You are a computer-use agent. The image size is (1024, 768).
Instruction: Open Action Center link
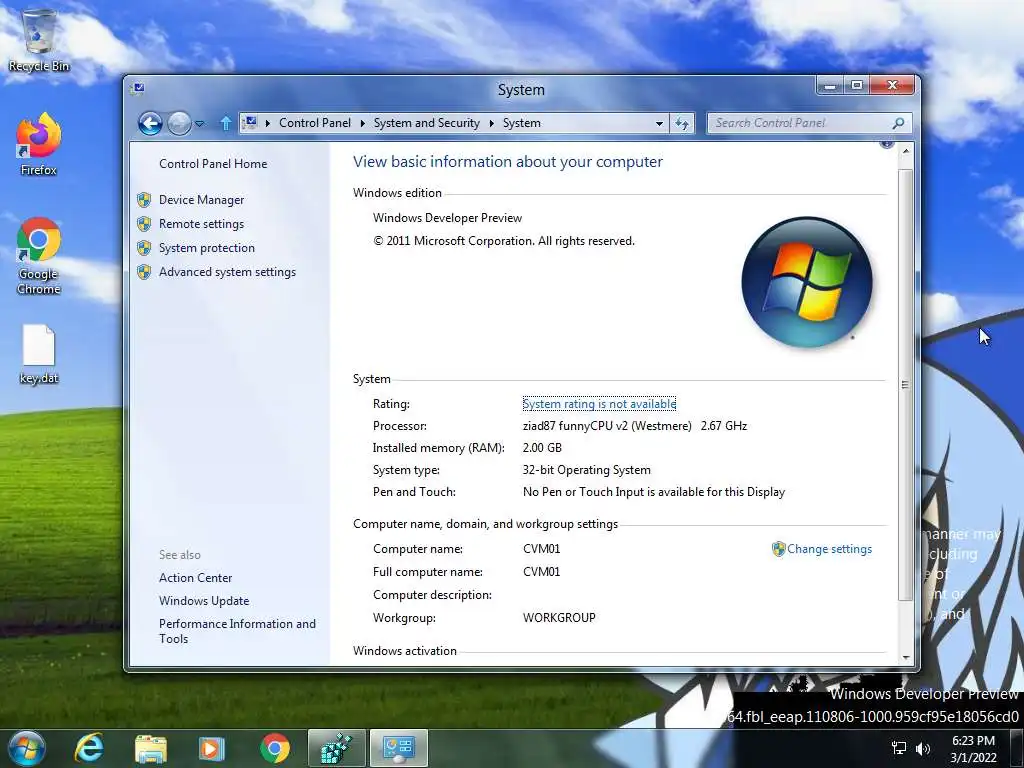click(195, 578)
